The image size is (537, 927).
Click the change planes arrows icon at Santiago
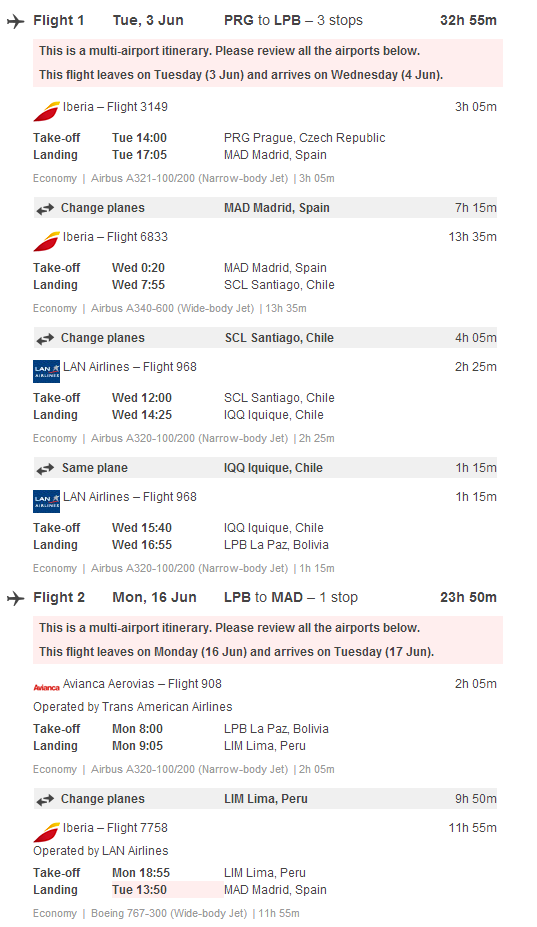coord(45,339)
